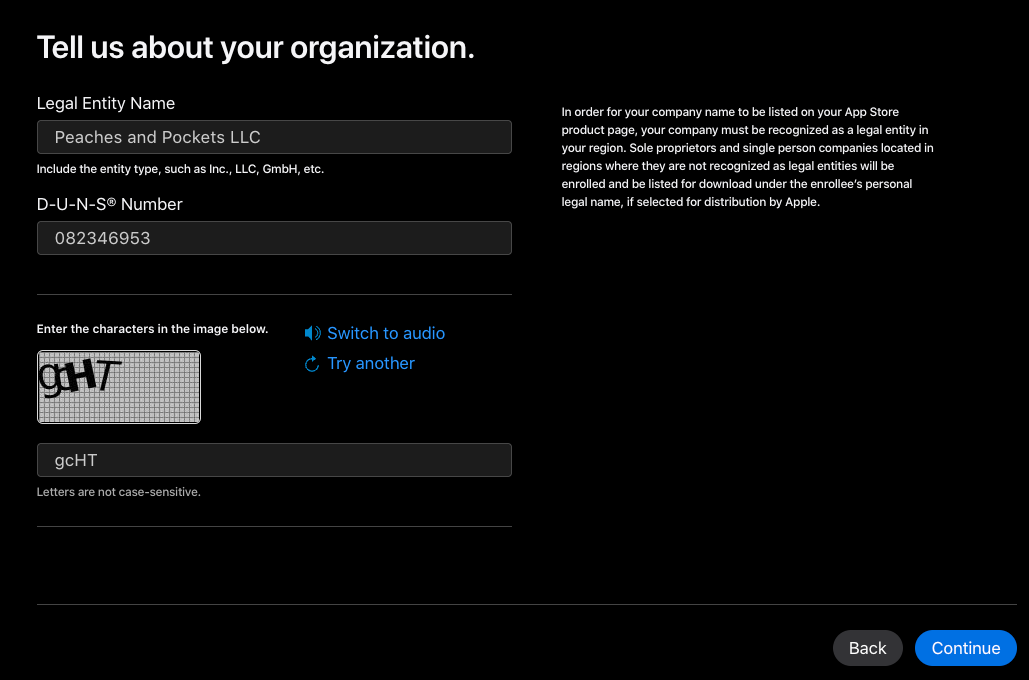1029x680 pixels.
Task: Select the captcha answer field containing gcHT
Action: (x=274, y=460)
